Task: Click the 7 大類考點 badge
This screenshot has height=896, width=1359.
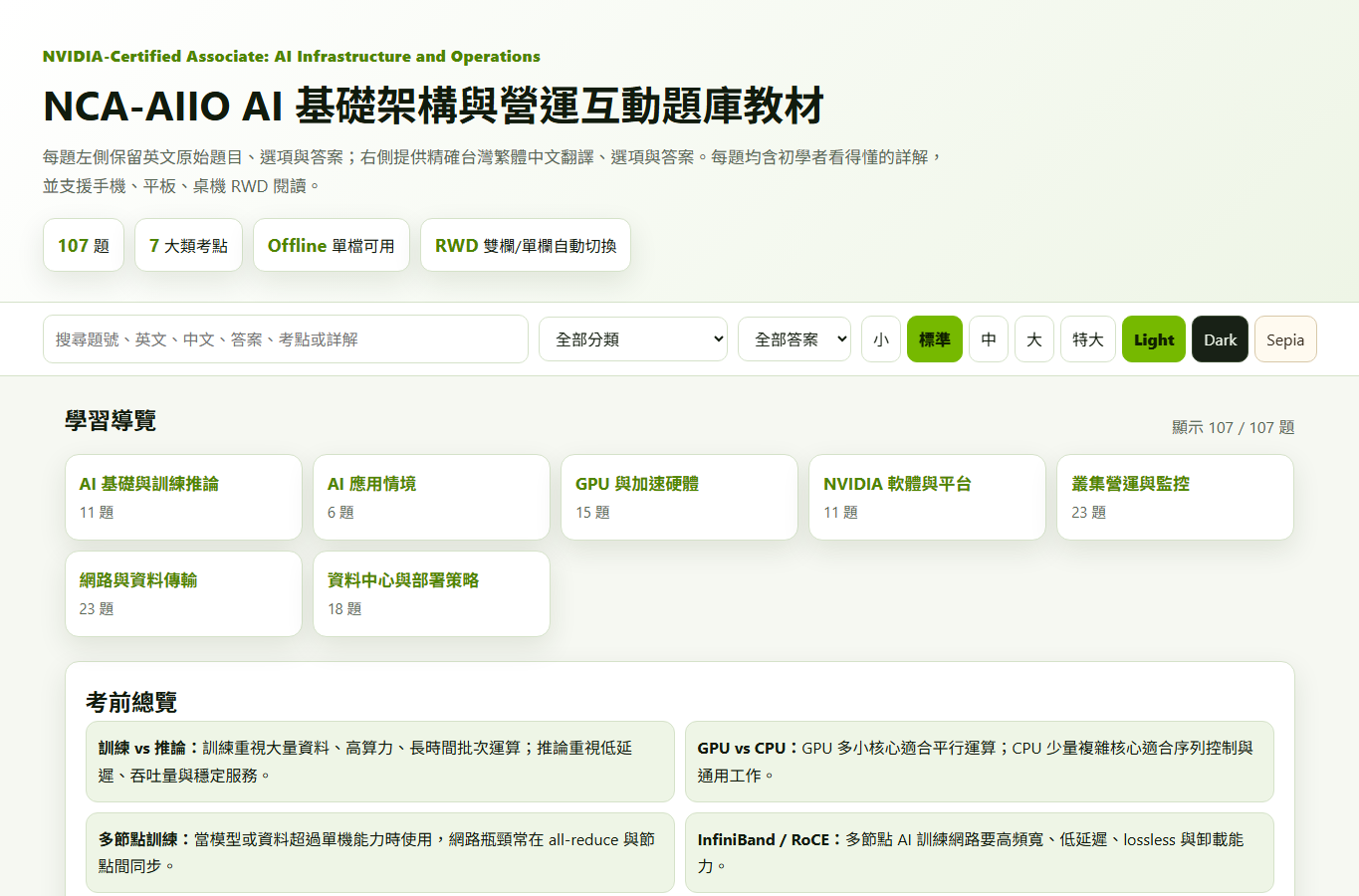Action: point(188,245)
